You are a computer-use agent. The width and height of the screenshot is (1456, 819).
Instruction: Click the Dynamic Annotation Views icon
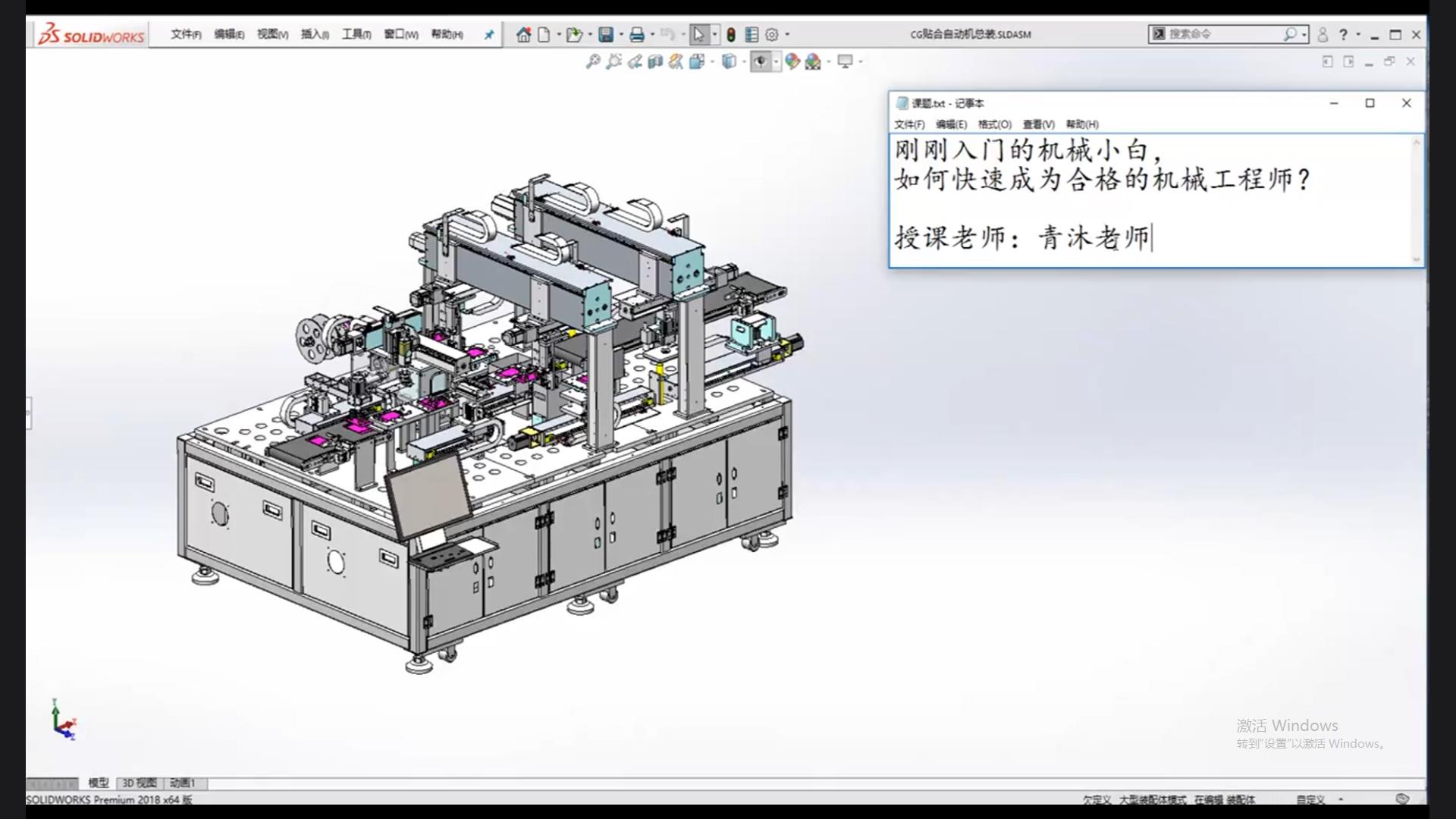click(x=676, y=61)
